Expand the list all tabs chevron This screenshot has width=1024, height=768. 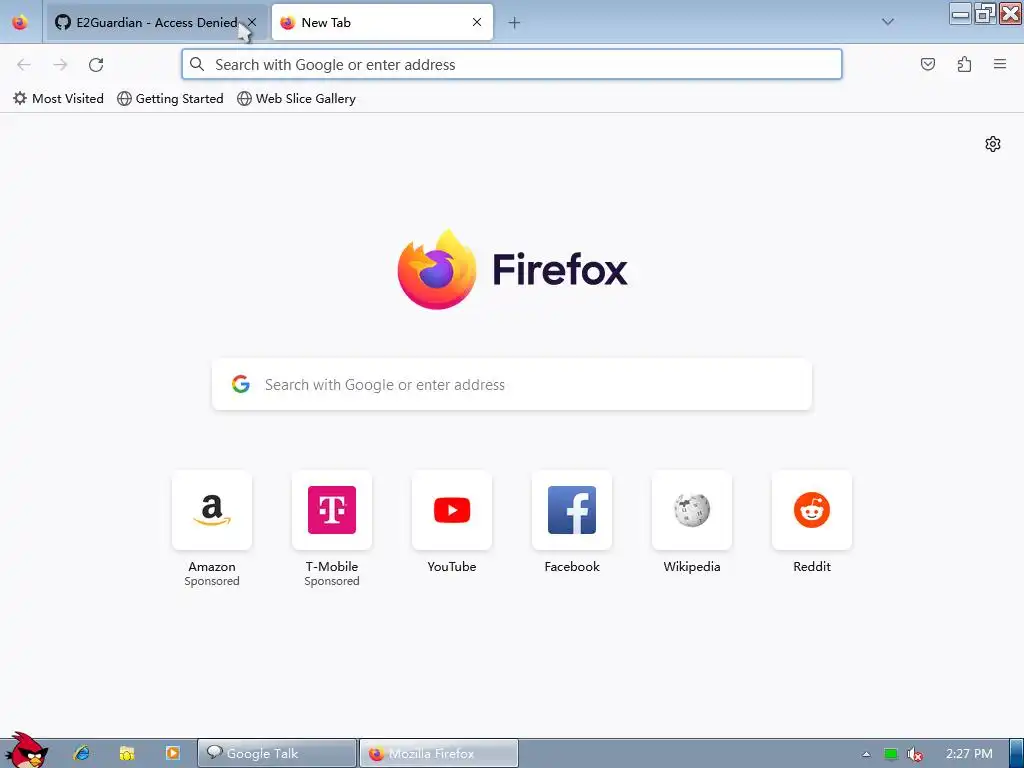pyautogui.click(x=888, y=22)
